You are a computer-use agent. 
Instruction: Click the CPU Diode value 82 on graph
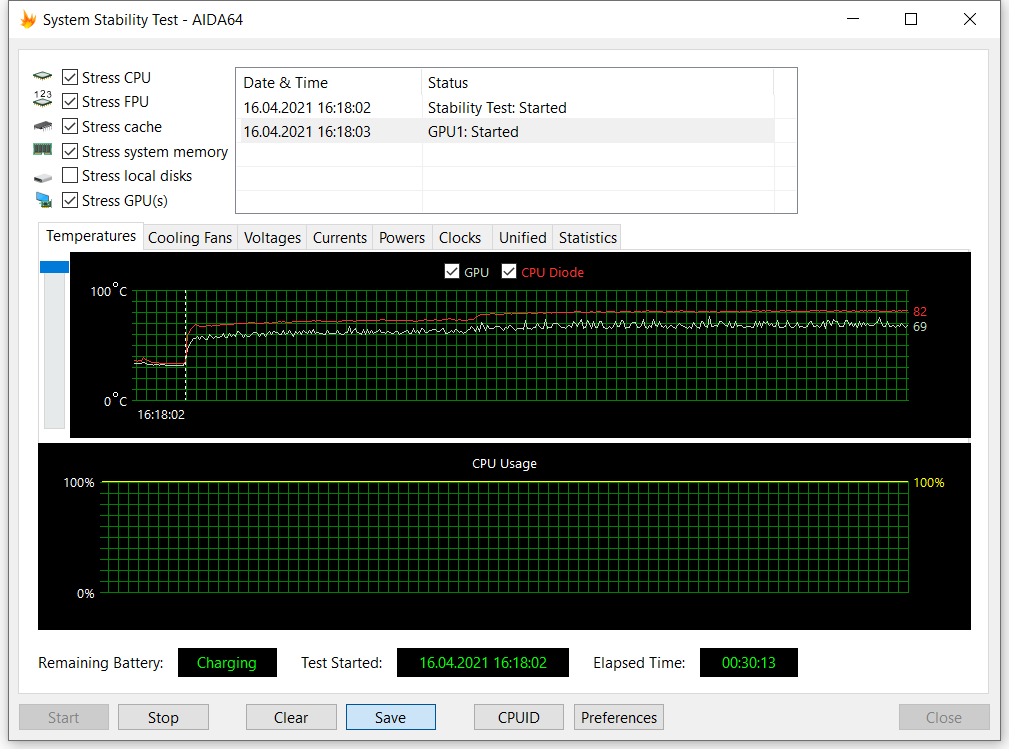pos(920,311)
